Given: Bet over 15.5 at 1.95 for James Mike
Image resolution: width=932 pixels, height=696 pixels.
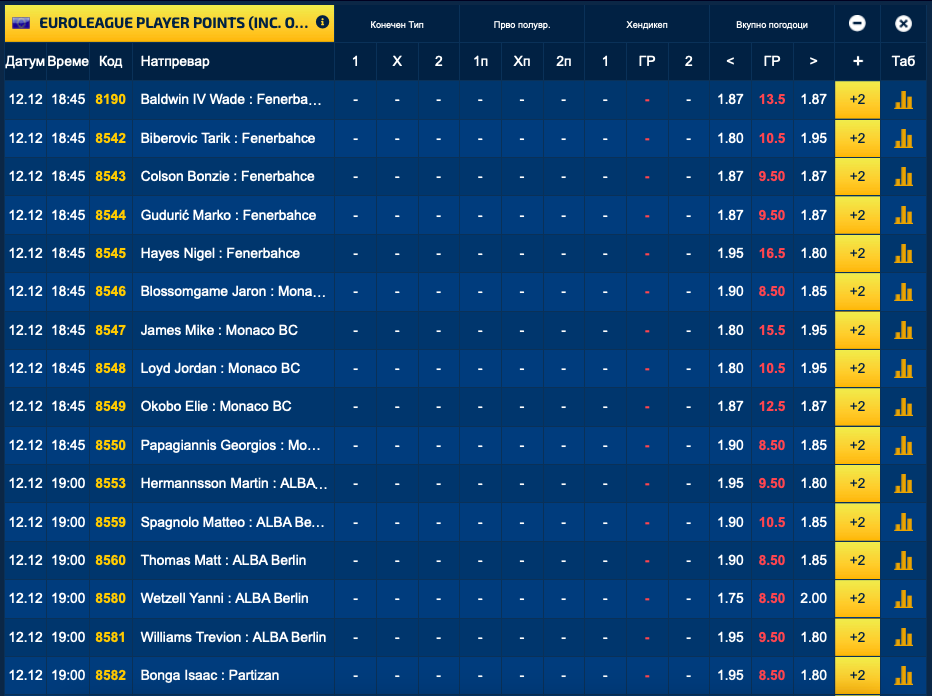Looking at the screenshot, I should pyautogui.click(x=813, y=330).
